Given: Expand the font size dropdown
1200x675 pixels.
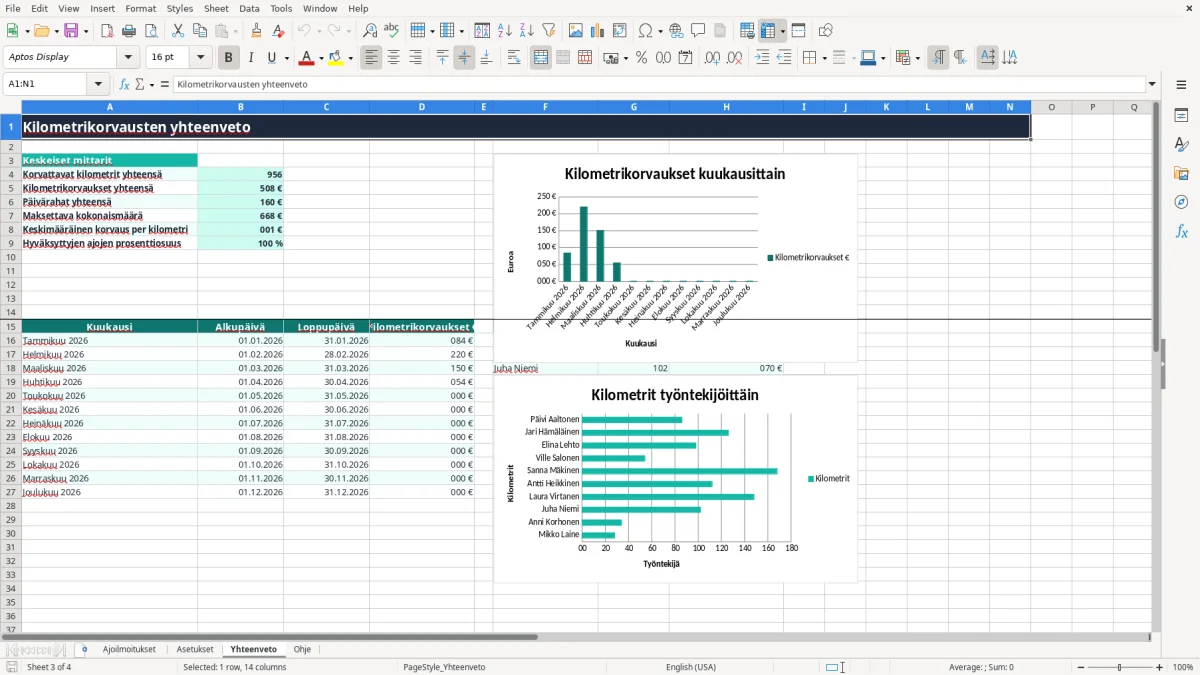Looking at the screenshot, I should pos(200,58).
